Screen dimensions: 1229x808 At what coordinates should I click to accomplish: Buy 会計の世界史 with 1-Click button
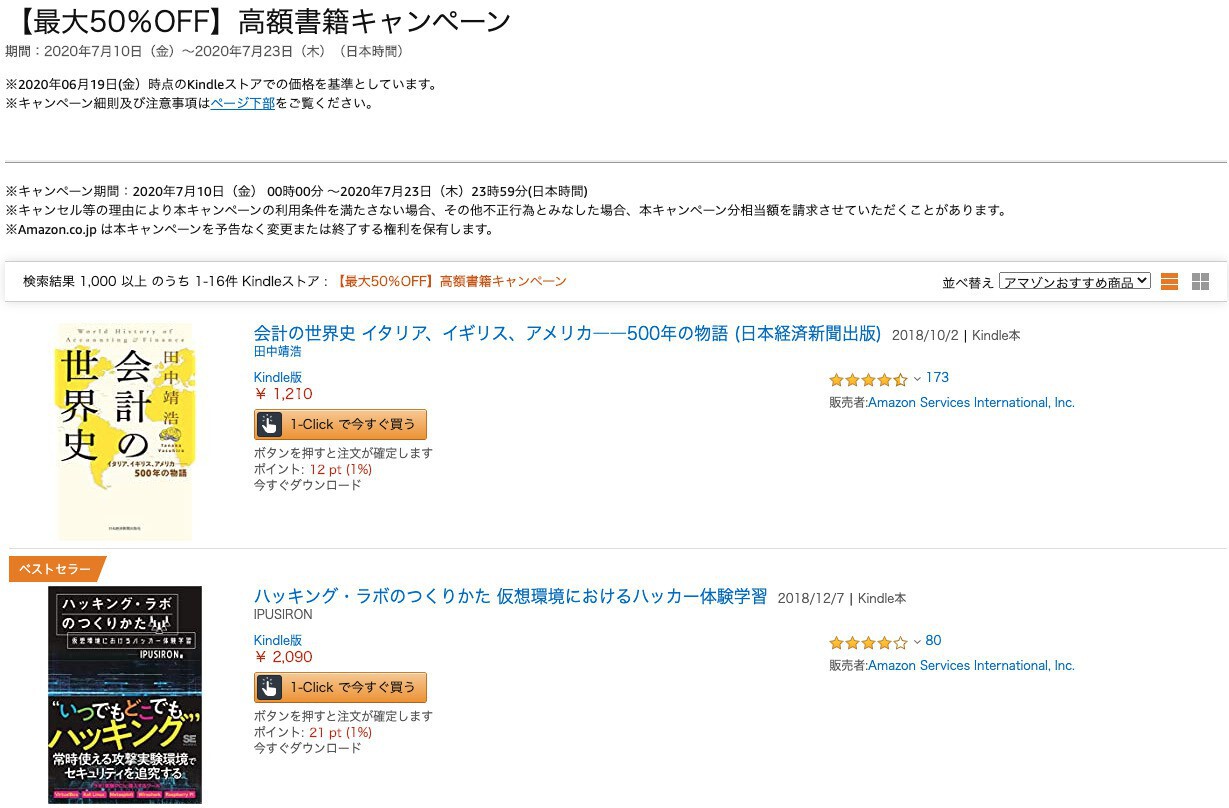click(x=352, y=424)
